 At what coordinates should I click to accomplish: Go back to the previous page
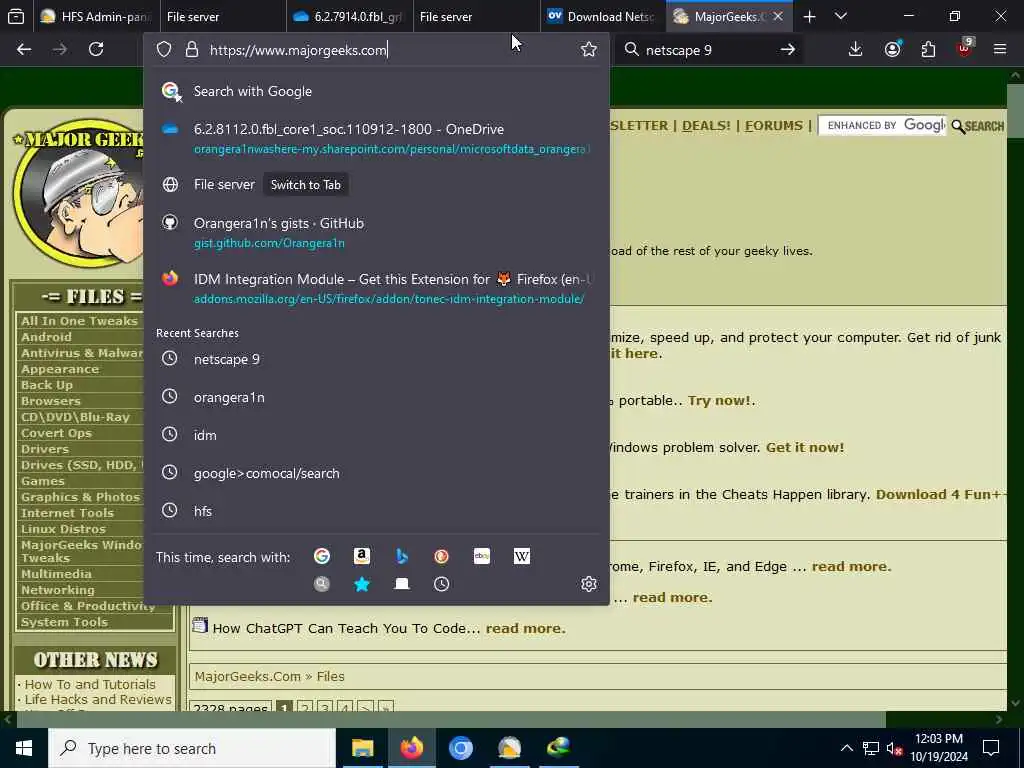(x=24, y=49)
